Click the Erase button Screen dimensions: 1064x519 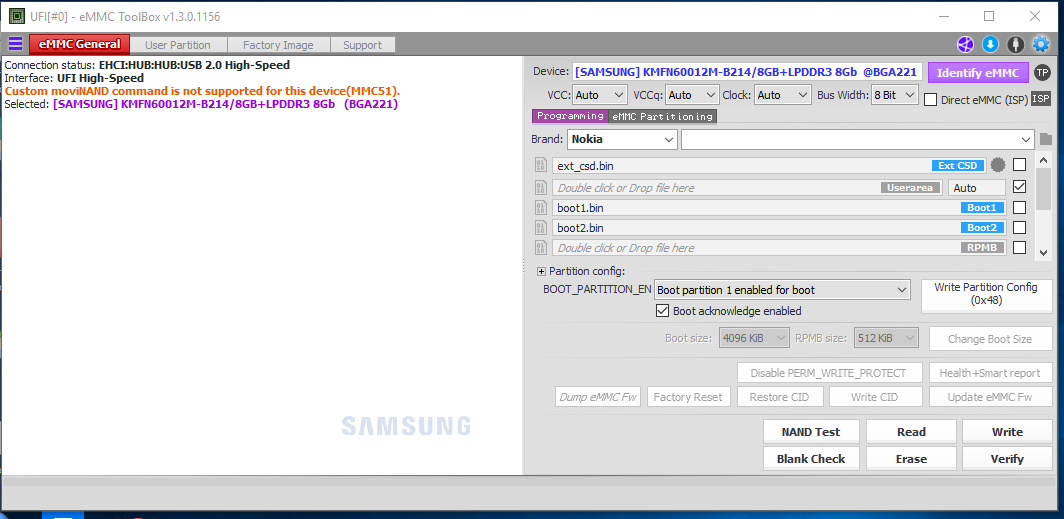pos(911,459)
